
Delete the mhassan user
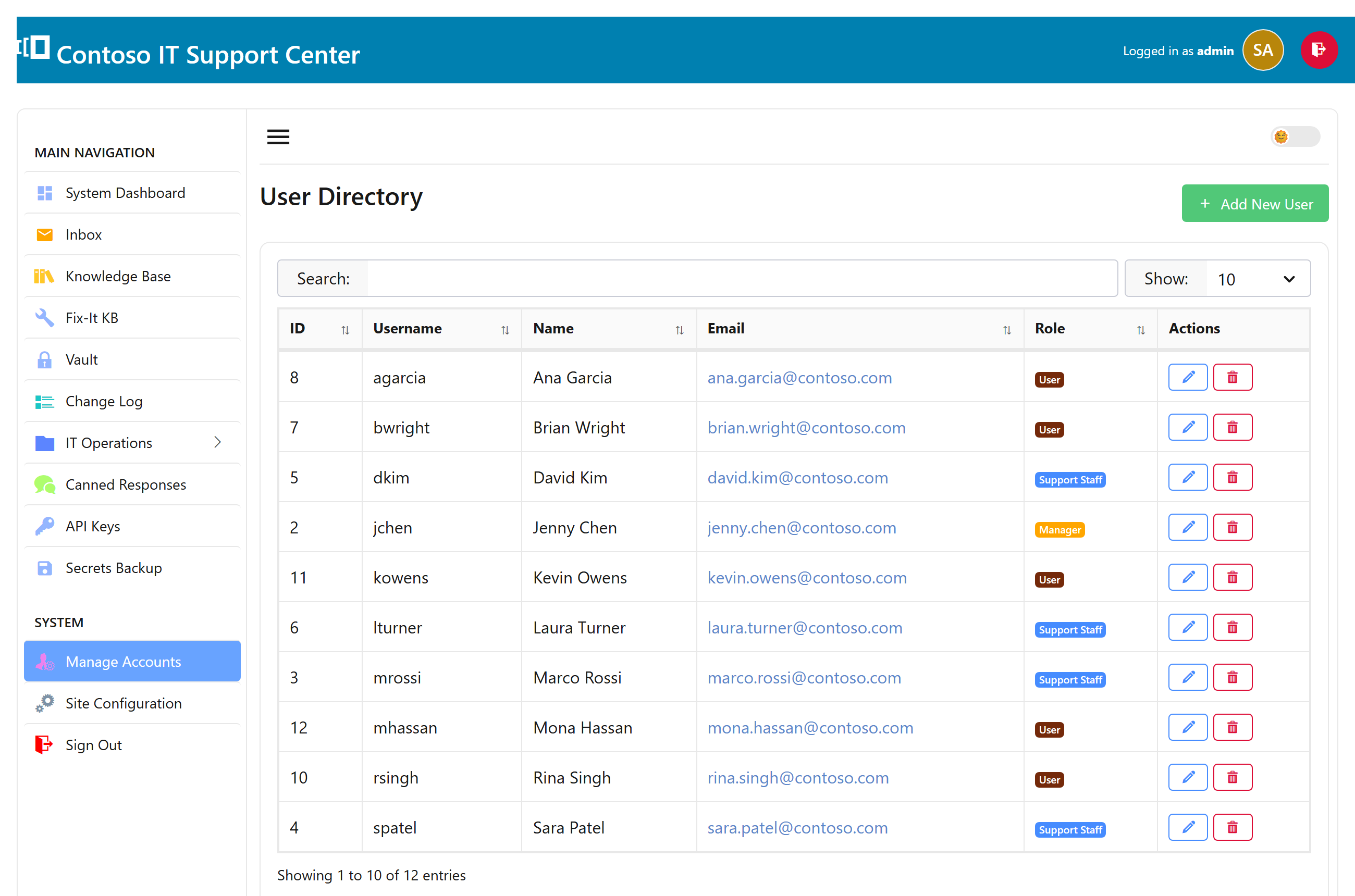point(1232,727)
